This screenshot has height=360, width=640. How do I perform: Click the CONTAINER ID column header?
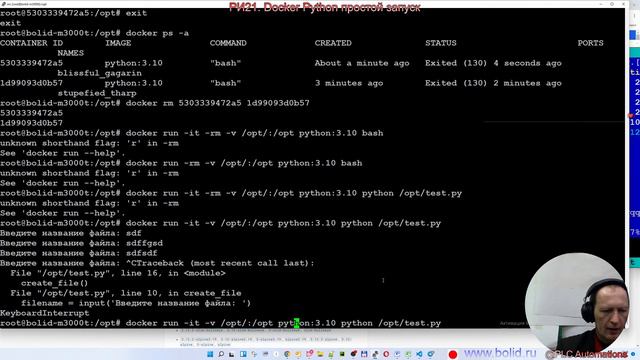point(31,43)
